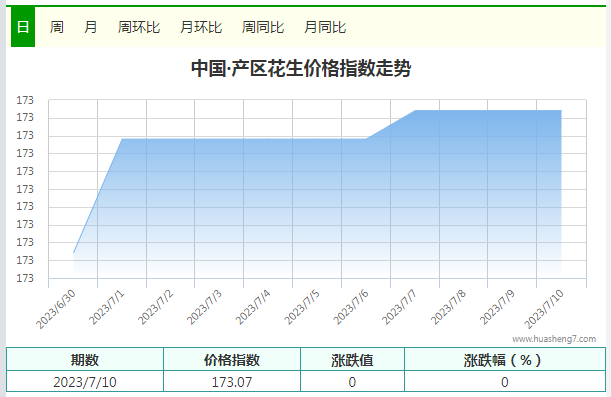The height and width of the screenshot is (397, 611).
Task: Open the 周环比 tab
Action: (139, 27)
